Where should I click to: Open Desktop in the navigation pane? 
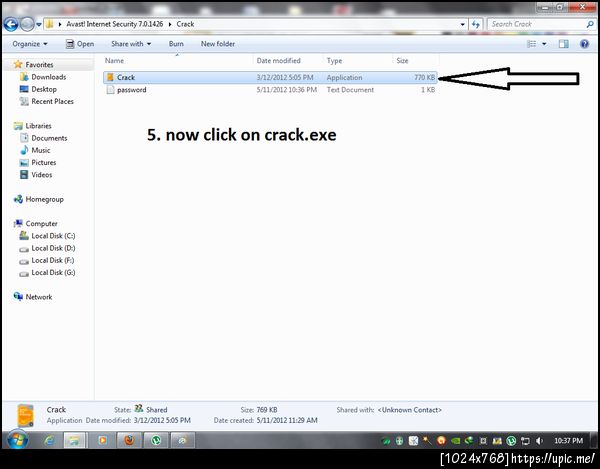(44, 89)
